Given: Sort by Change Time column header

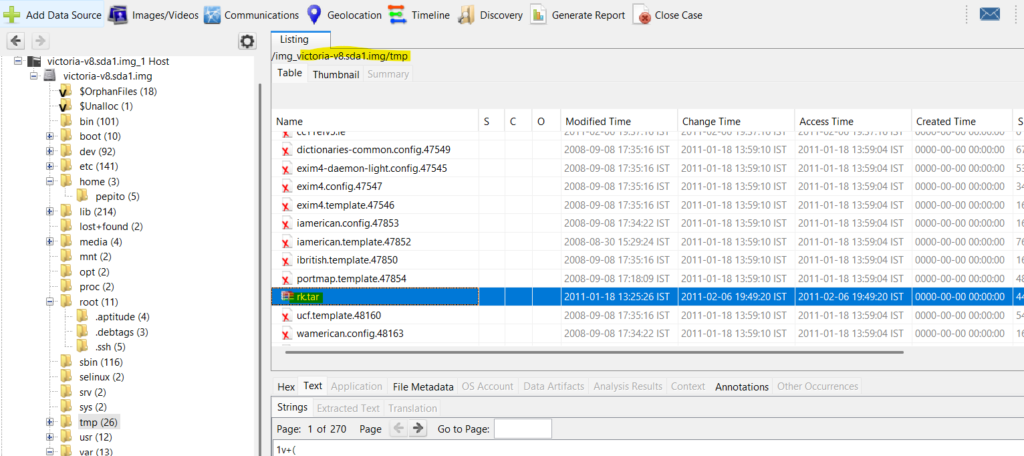Looking at the screenshot, I should (736, 121).
